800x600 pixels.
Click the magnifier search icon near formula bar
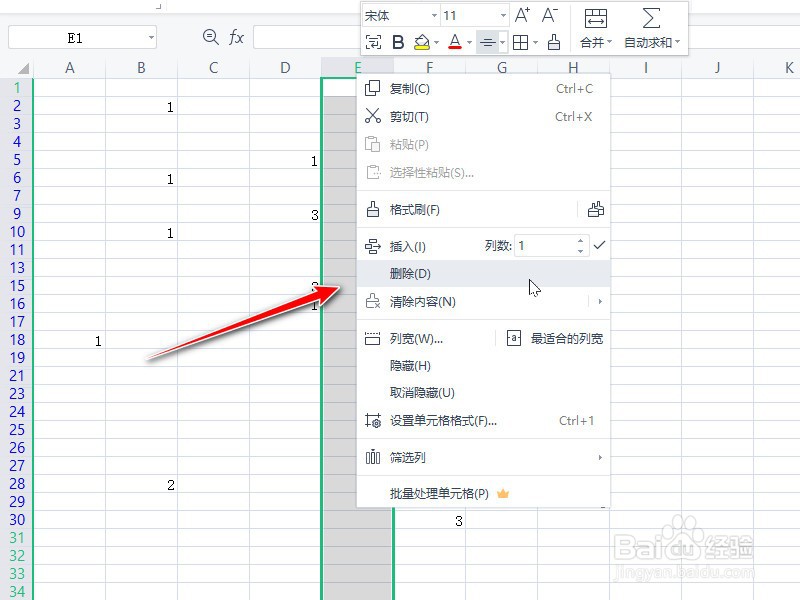209,36
